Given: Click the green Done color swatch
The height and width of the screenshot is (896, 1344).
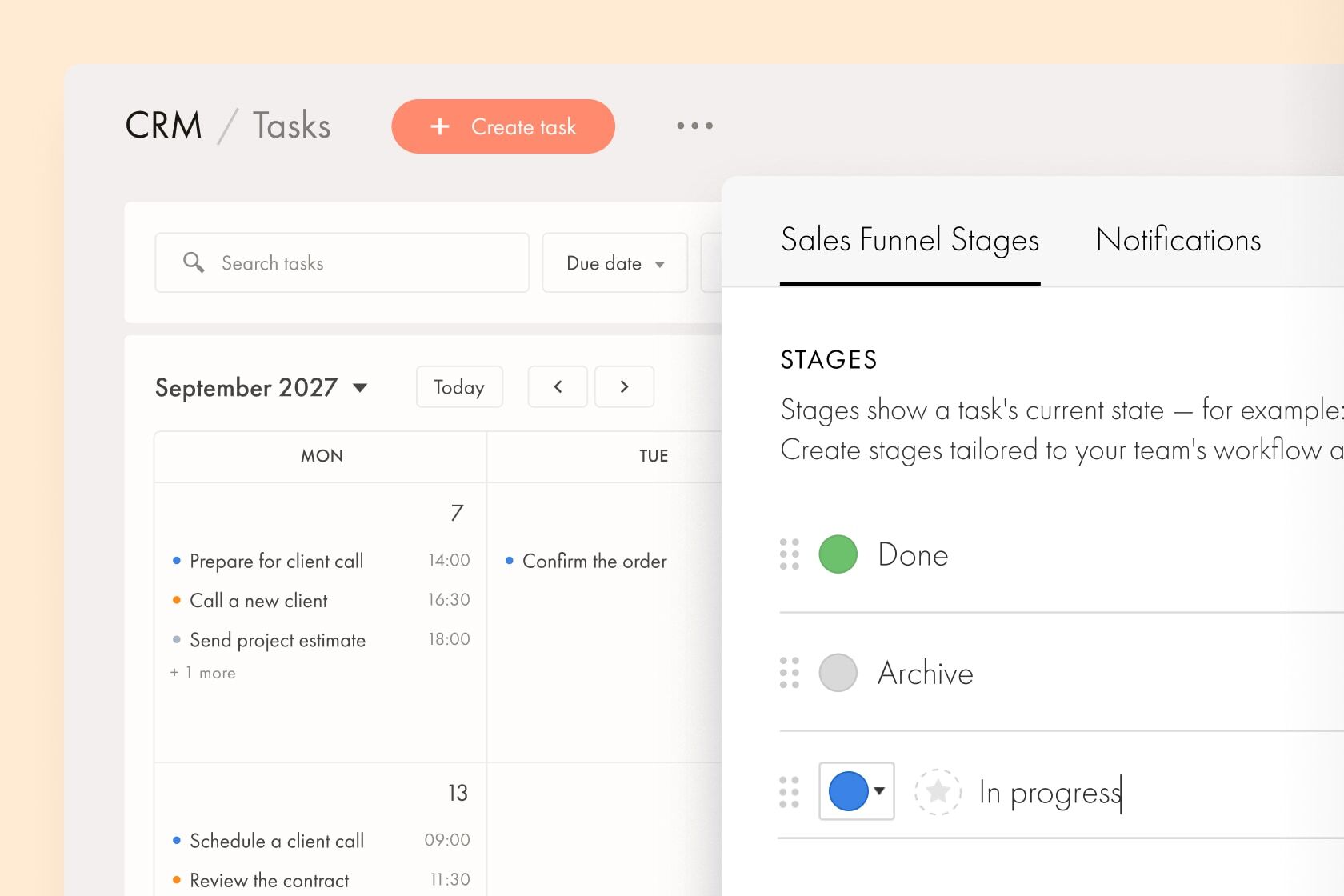Looking at the screenshot, I should click(838, 554).
